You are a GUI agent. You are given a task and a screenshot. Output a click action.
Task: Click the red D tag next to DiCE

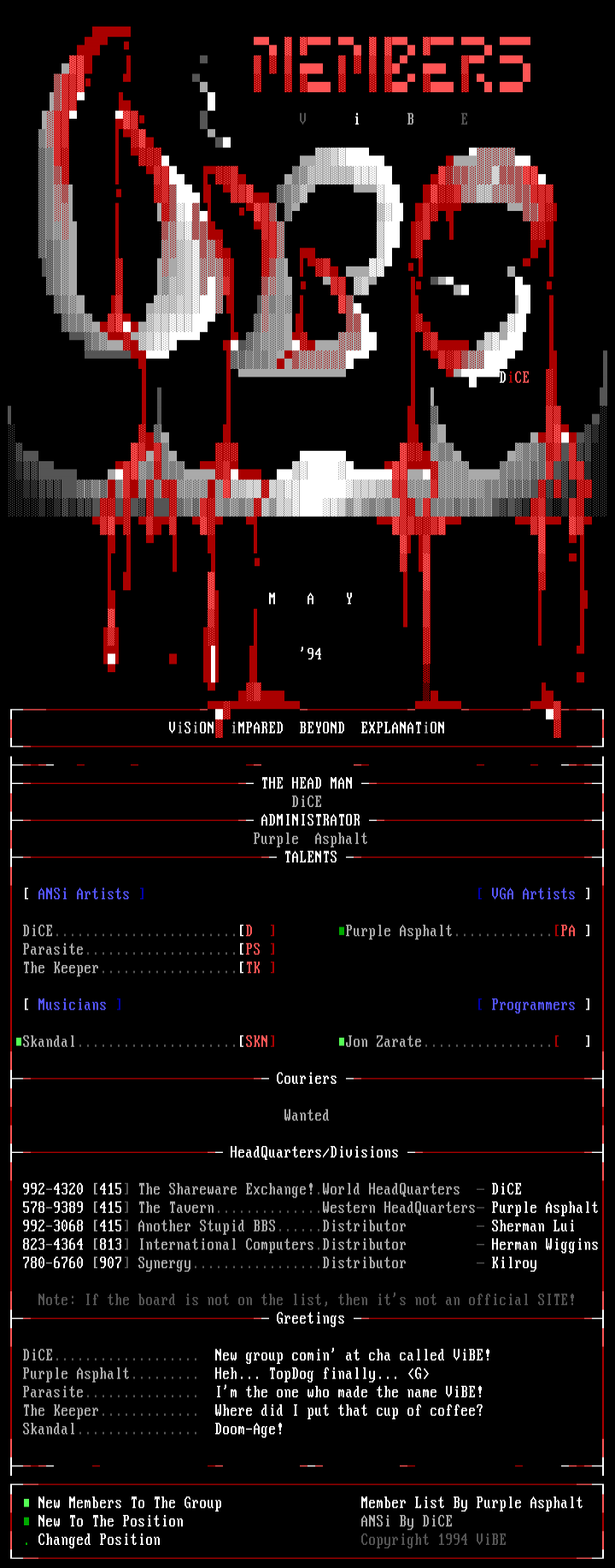pos(249,931)
